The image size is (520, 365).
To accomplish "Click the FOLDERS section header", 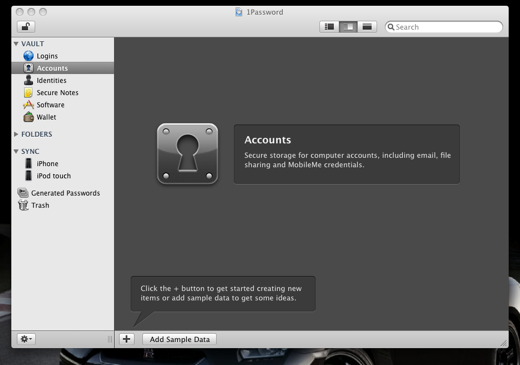I will coord(37,134).
